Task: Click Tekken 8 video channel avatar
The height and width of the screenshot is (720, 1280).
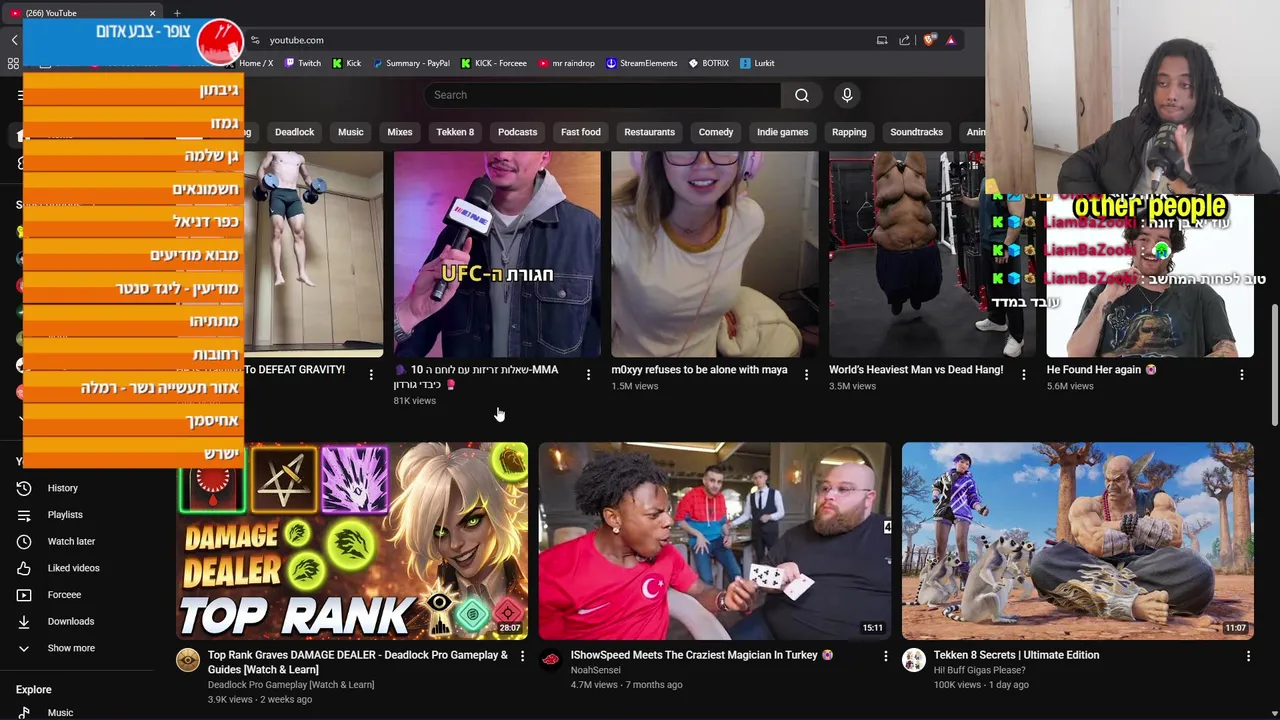Action: [x=913, y=660]
